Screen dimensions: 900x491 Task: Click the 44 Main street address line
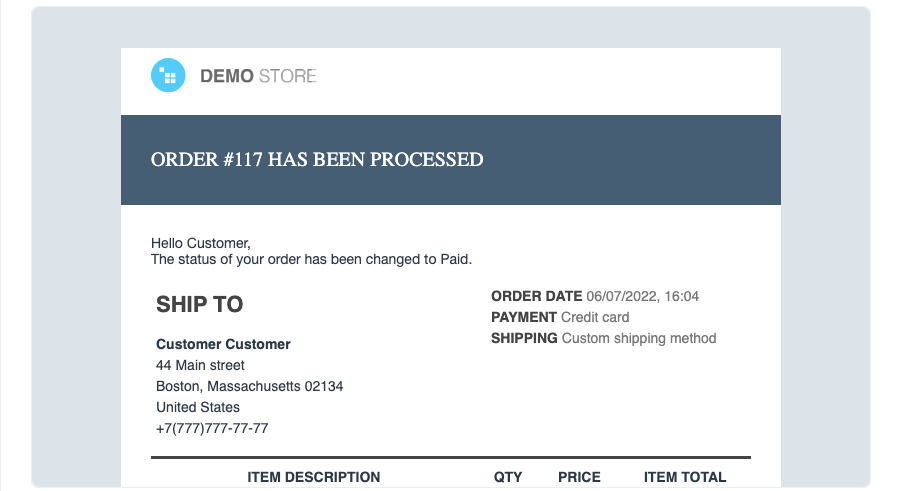(200, 365)
